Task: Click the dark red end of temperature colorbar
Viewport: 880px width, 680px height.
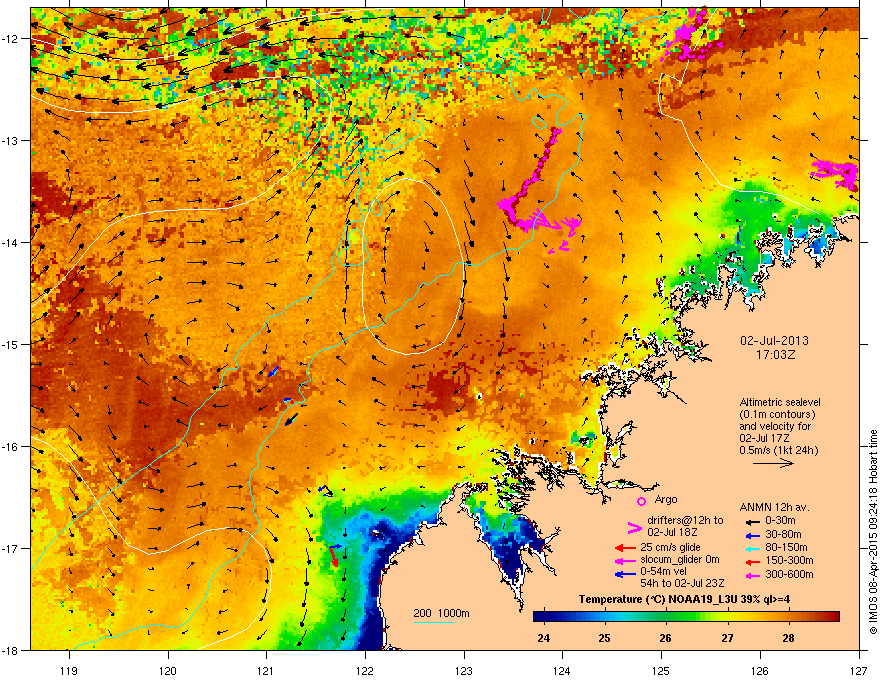Action: coord(833,617)
